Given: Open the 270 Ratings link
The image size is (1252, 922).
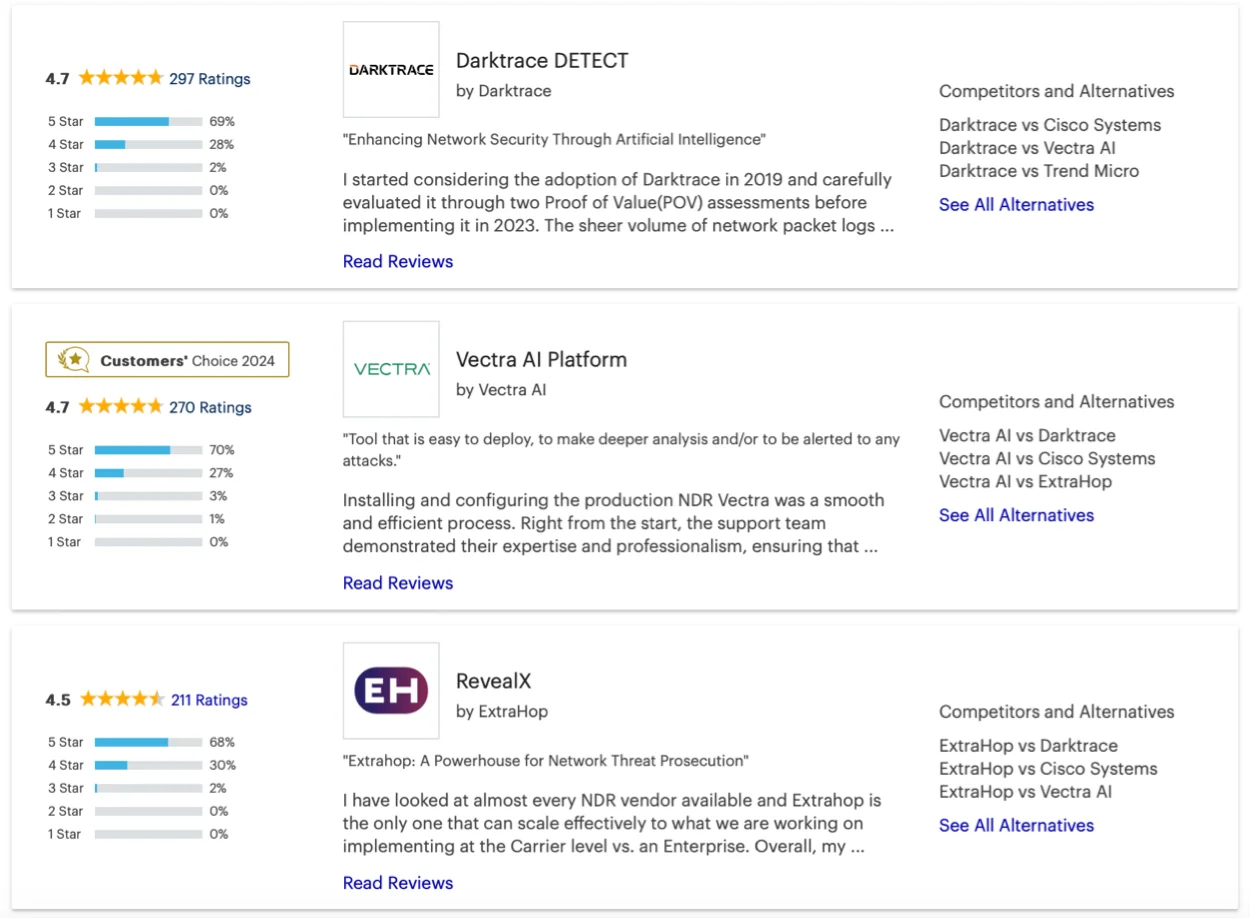Looking at the screenshot, I should [210, 408].
